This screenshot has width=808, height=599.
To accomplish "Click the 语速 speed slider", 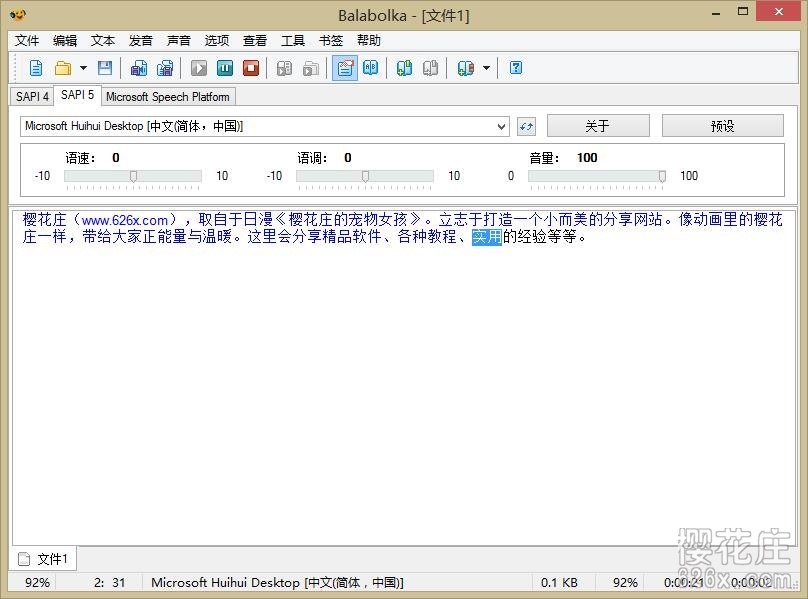I will click(133, 176).
